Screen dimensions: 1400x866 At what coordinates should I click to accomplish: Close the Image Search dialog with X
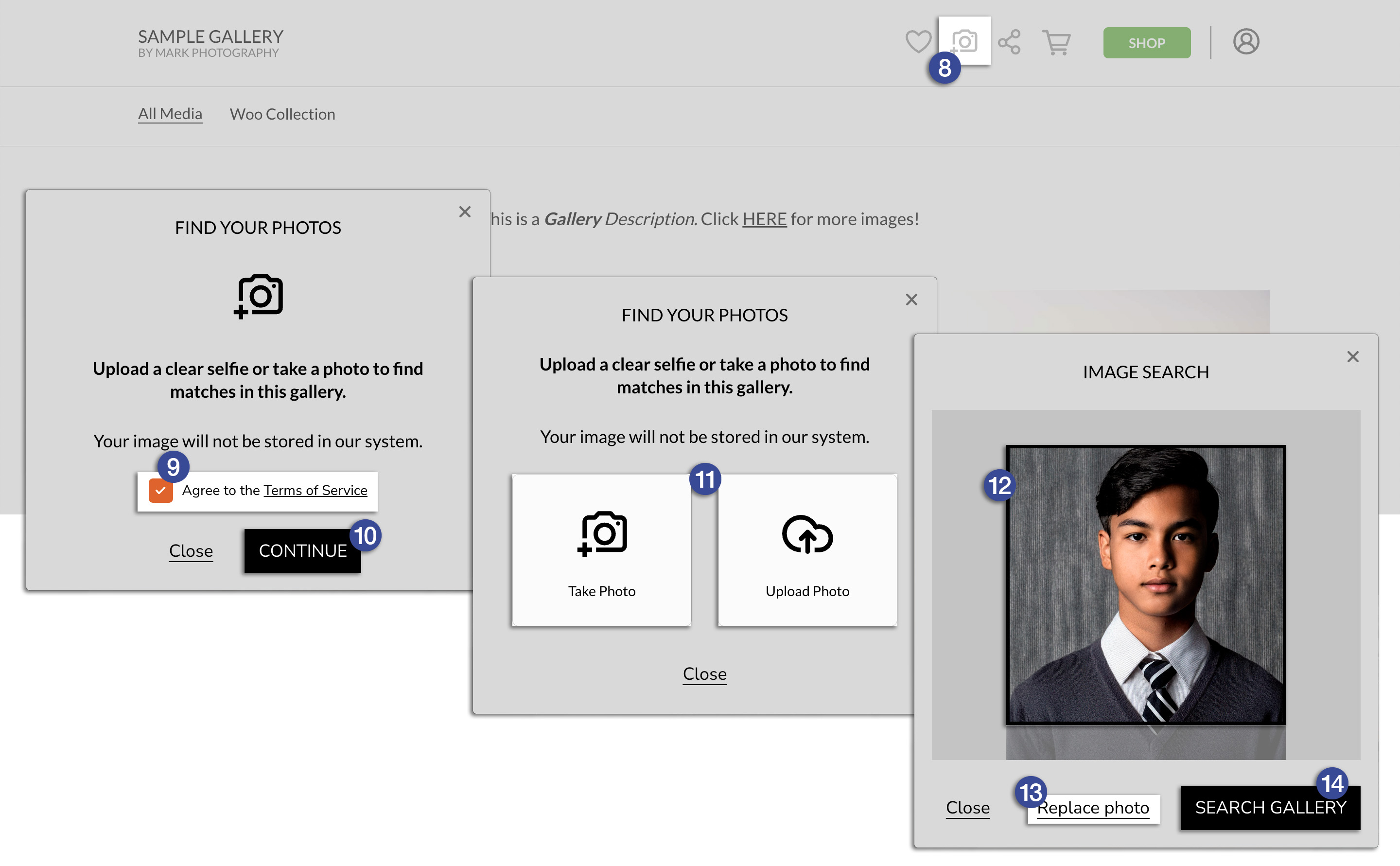tap(1352, 357)
